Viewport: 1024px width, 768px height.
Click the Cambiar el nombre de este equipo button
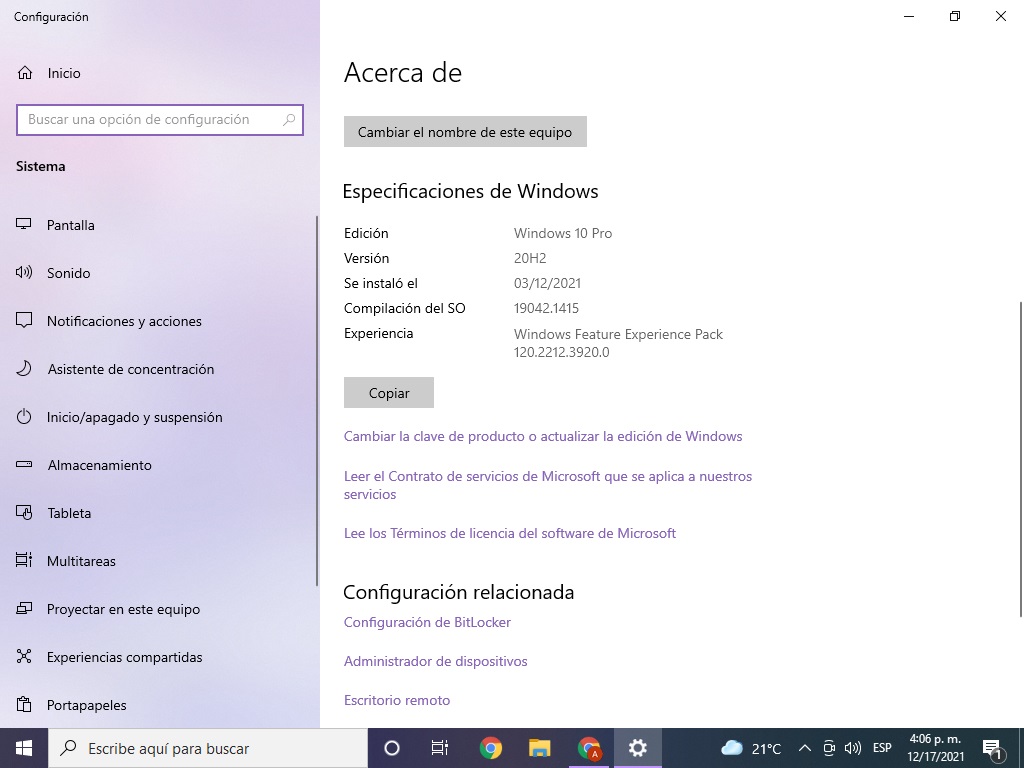[465, 132]
